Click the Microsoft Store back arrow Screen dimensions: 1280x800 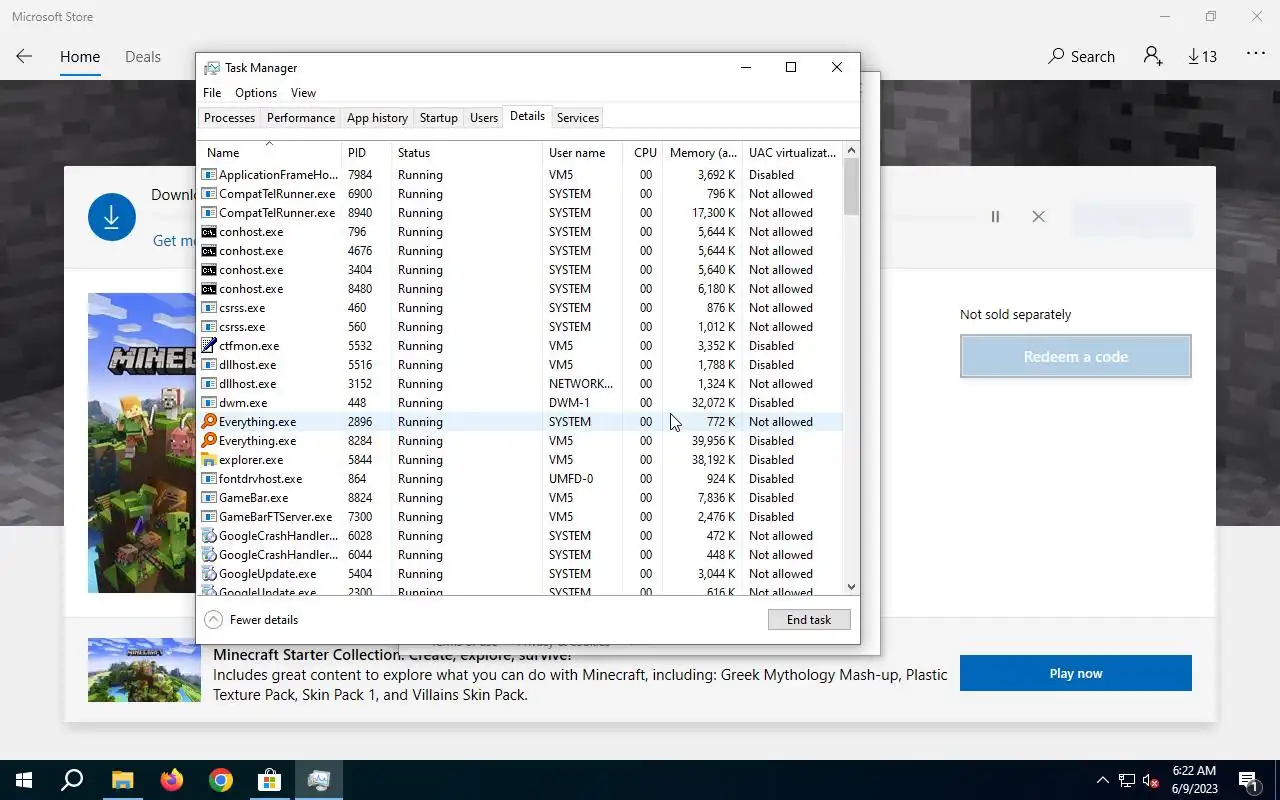coord(24,57)
